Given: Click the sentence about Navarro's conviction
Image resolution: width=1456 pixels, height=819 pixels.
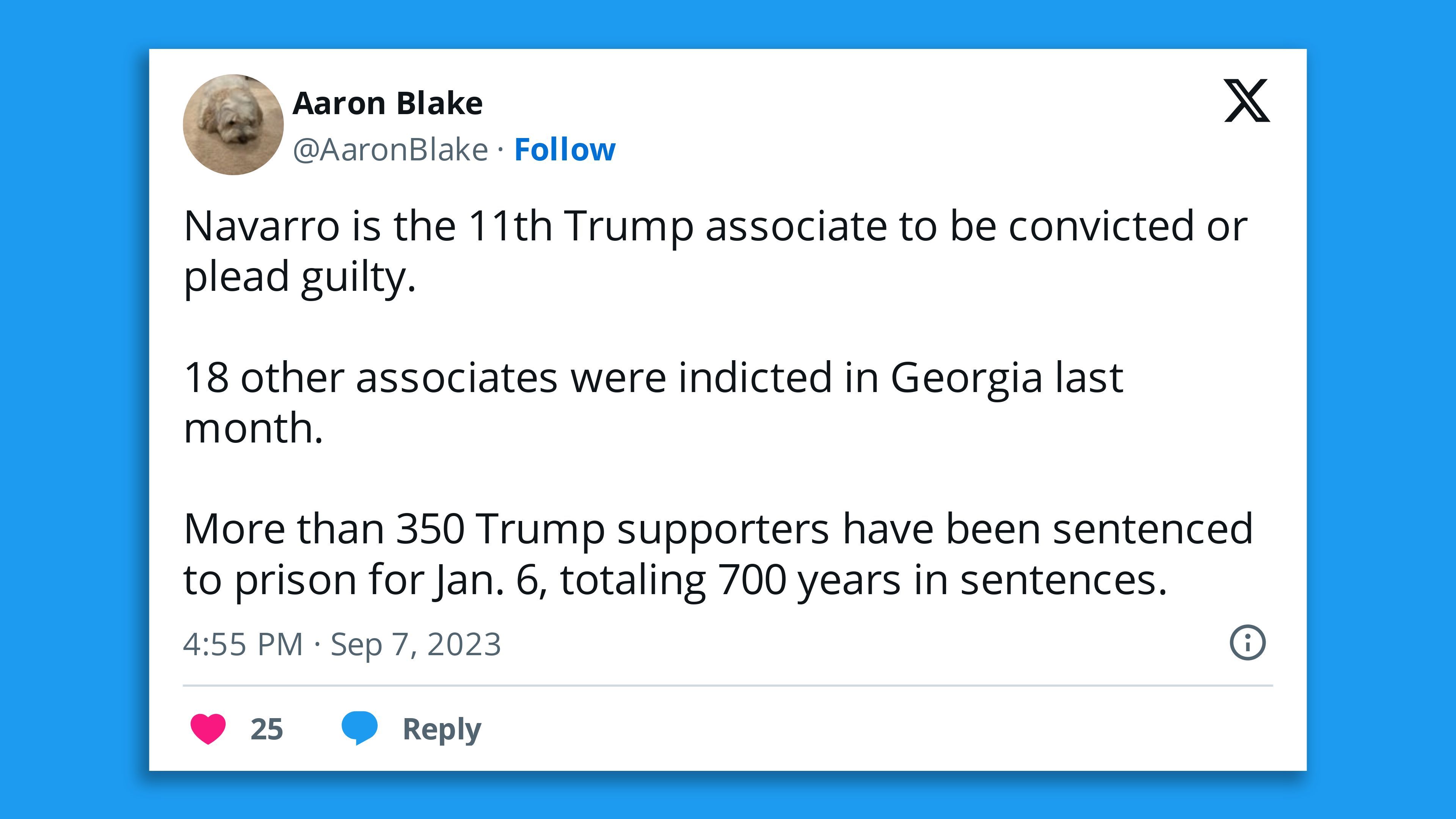Looking at the screenshot, I should coord(715,226).
